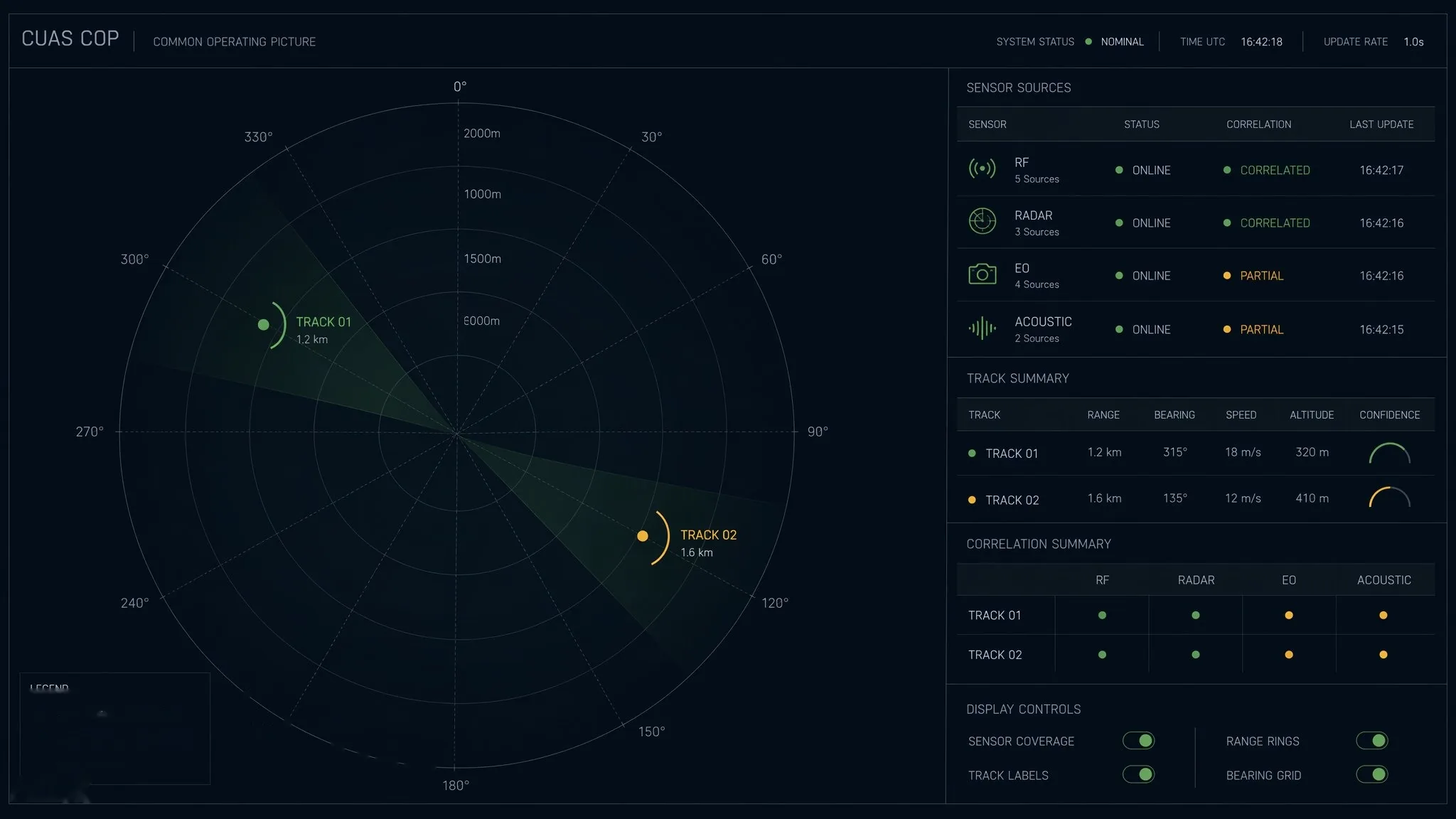Click the TRACK 02 label on radar
The image size is (1456, 819).
click(709, 535)
